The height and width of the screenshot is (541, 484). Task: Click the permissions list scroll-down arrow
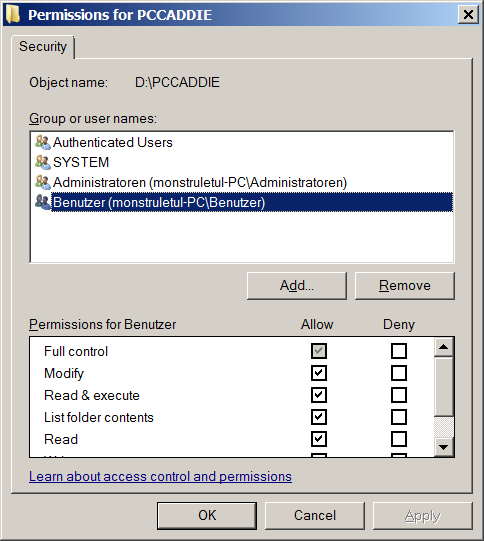[443, 447]
